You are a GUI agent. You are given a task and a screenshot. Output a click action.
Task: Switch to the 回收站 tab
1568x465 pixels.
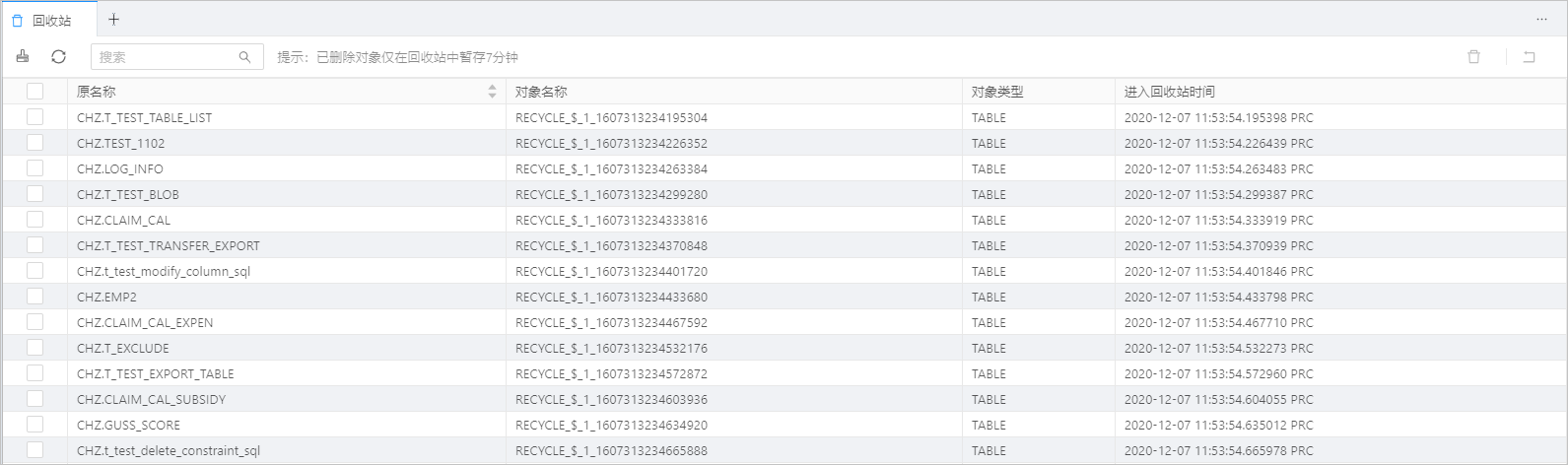coord(51,21)
